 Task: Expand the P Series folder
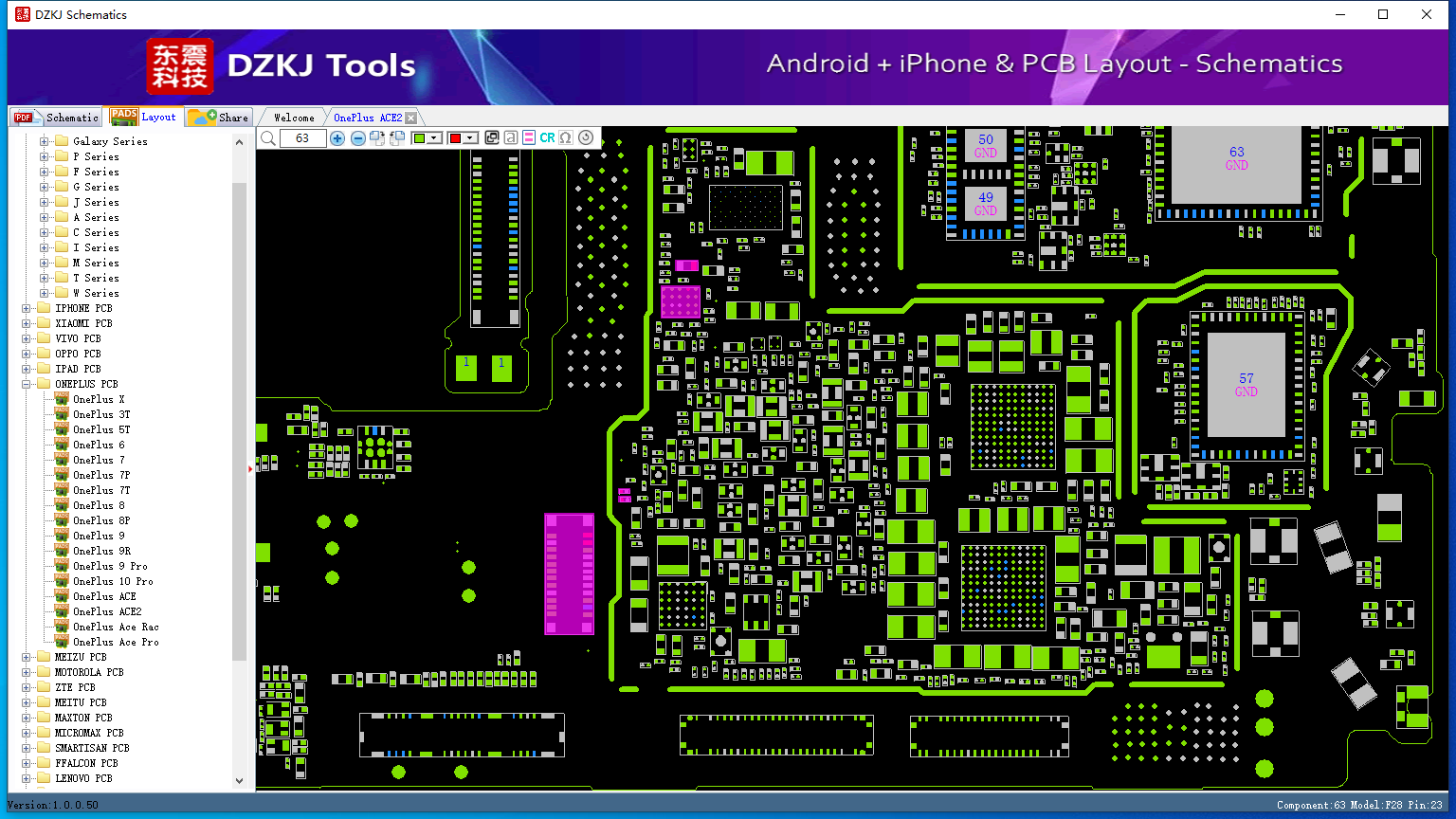tap(45, 156)
